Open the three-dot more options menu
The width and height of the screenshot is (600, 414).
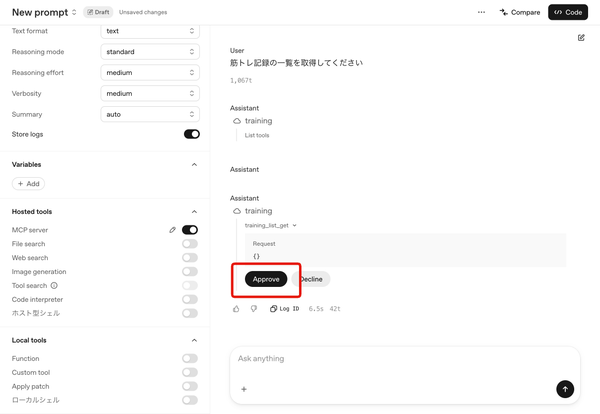tap(481, 12)
